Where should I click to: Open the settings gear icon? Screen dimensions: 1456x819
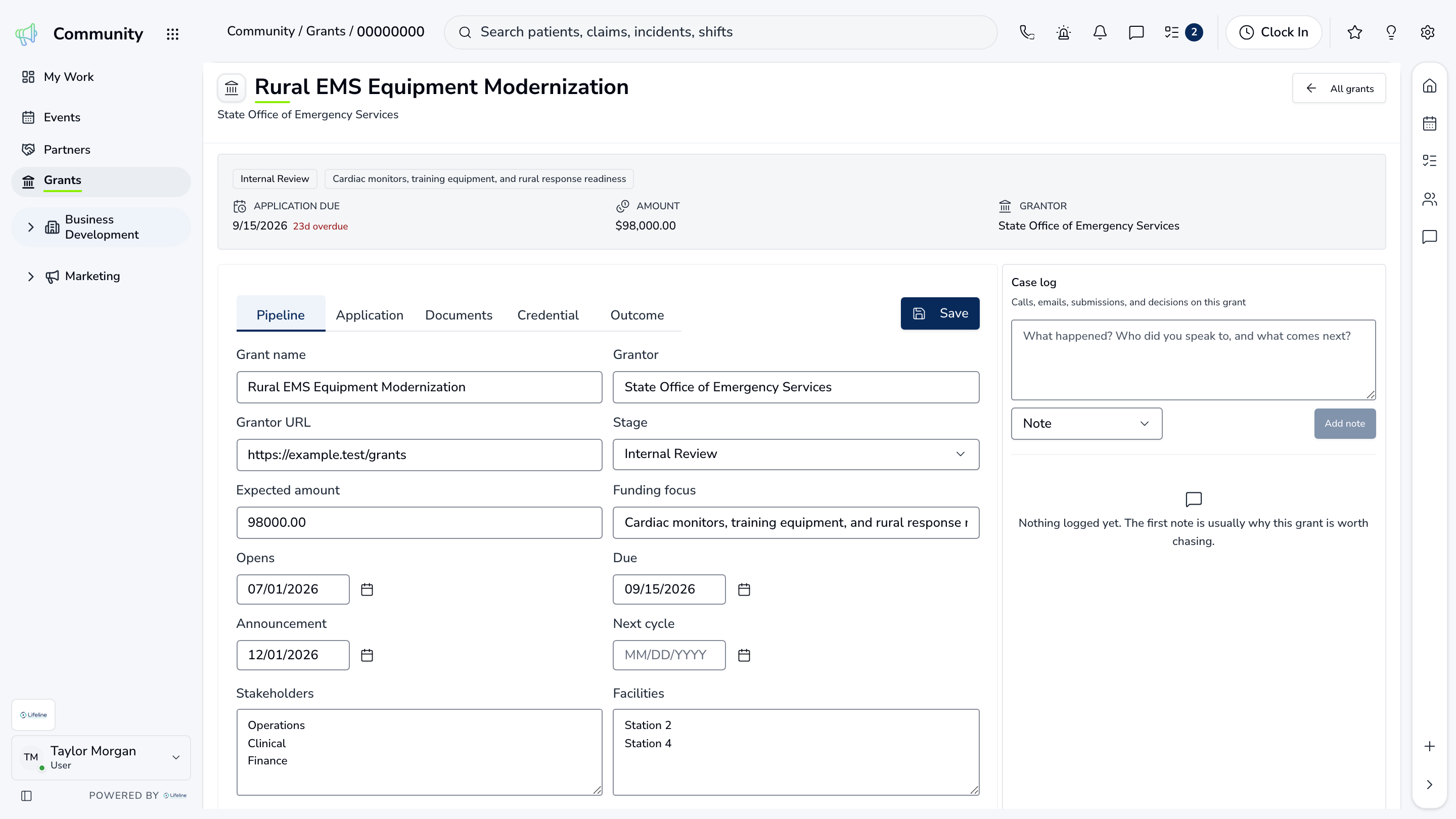[1427, 32]
